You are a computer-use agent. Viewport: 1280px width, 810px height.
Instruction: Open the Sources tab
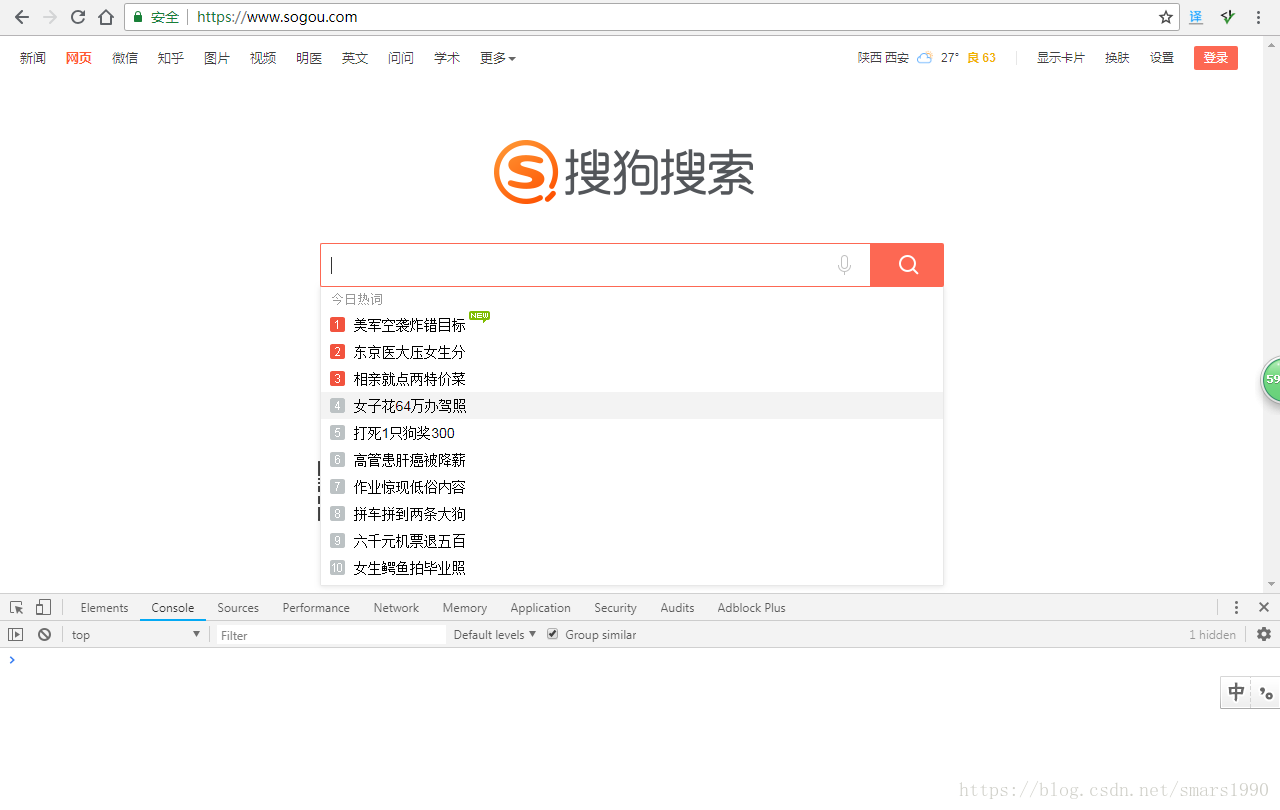[238, 607]
